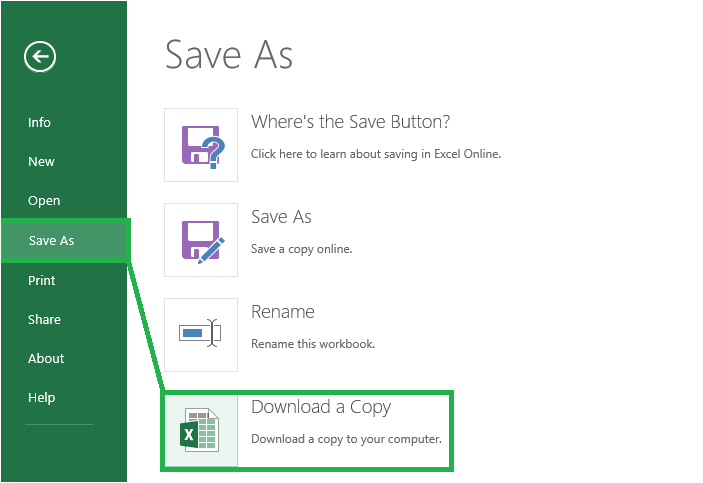703x483 pixels.
Task: Click the "Rename this workbook." text
Action: point(312,344)
